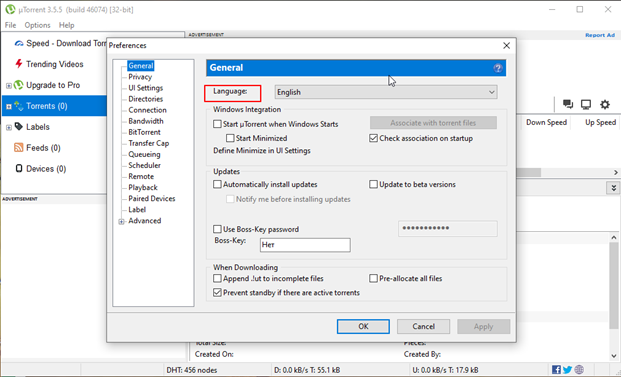Click the horizontal scrollbar right arrow
The image size is (621, 377).
(616, 173)
